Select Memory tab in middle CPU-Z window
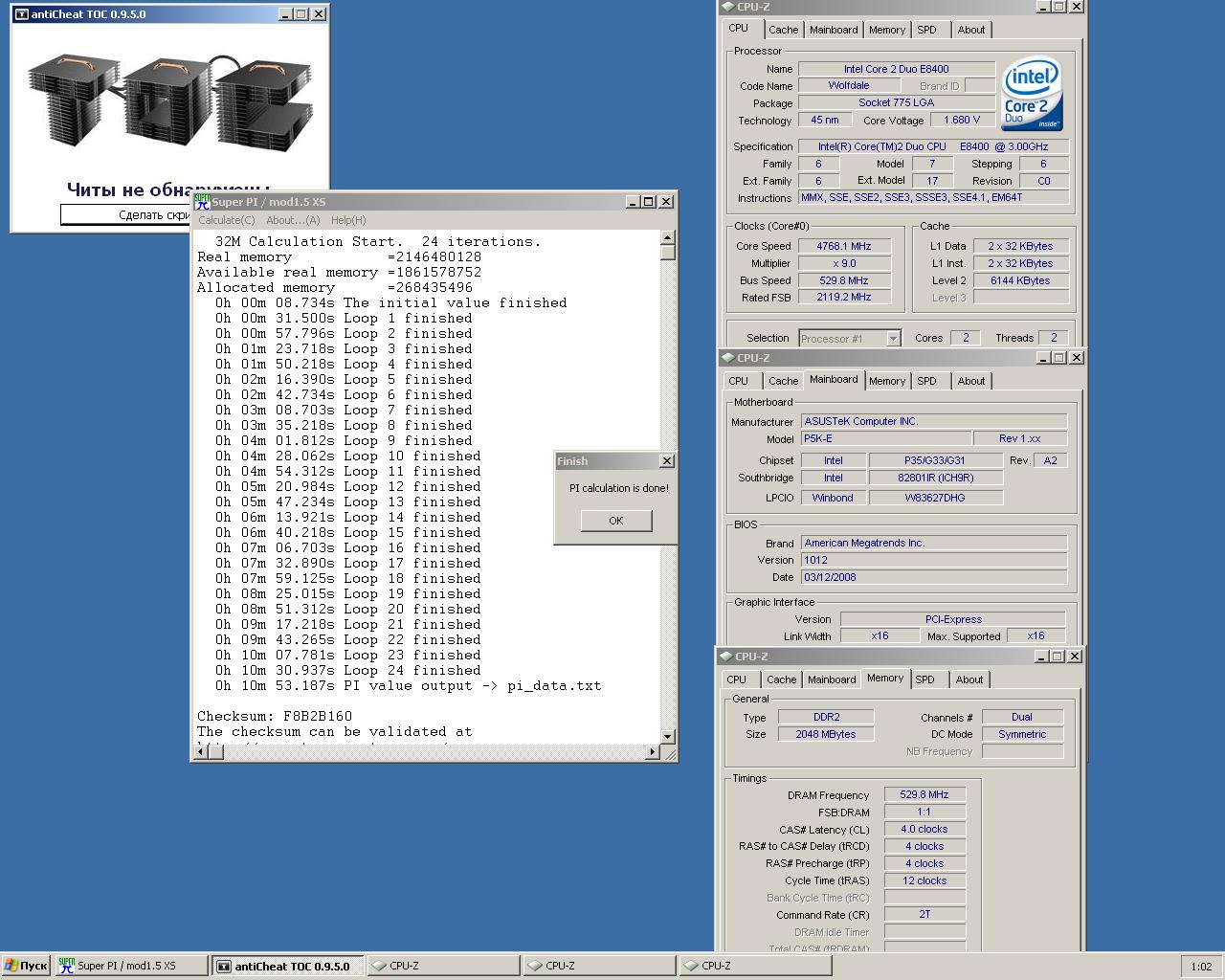This screenshot has width=1225, height=980. tap(887, 381)
